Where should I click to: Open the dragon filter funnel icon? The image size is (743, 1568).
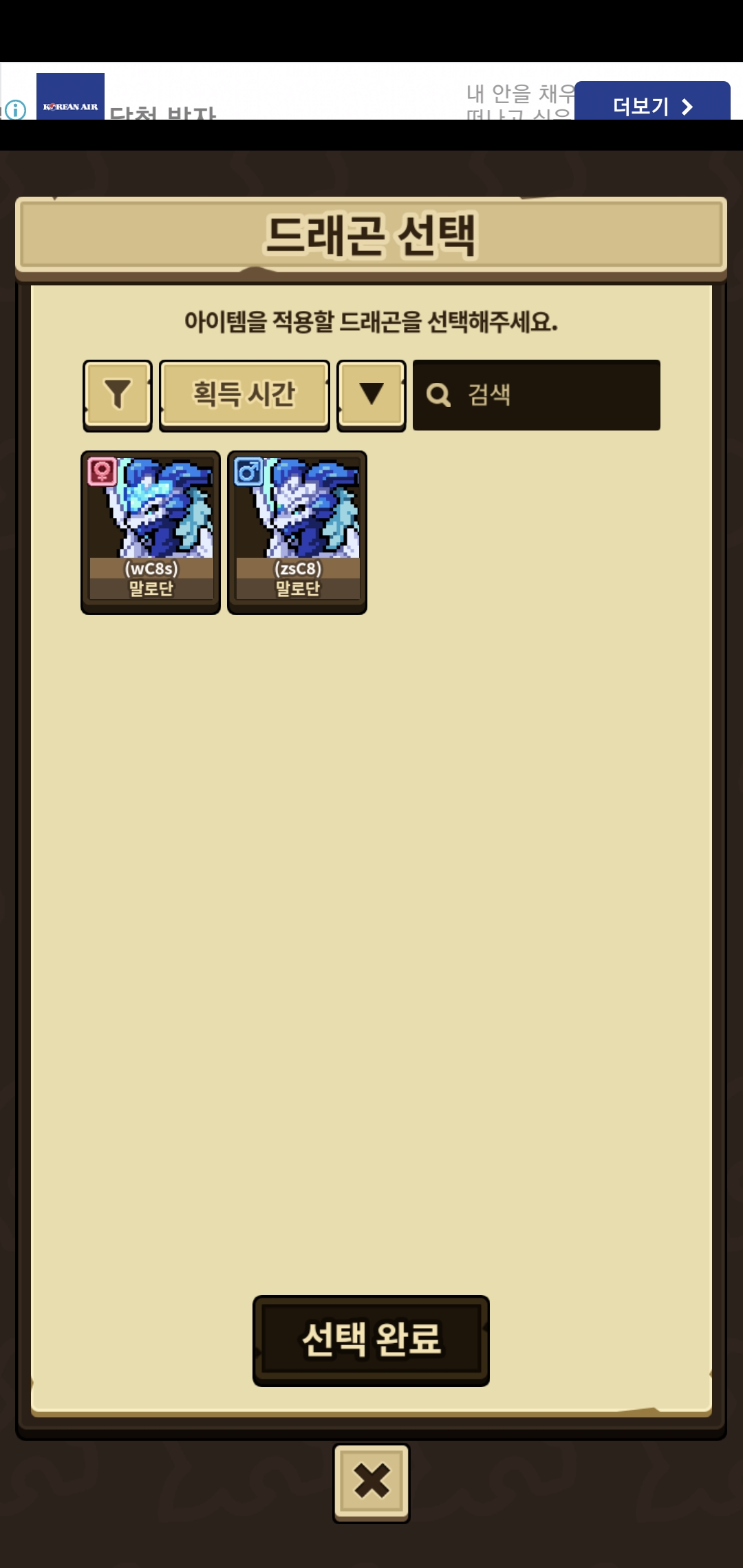pyautogui.click(x=118, y=395)
